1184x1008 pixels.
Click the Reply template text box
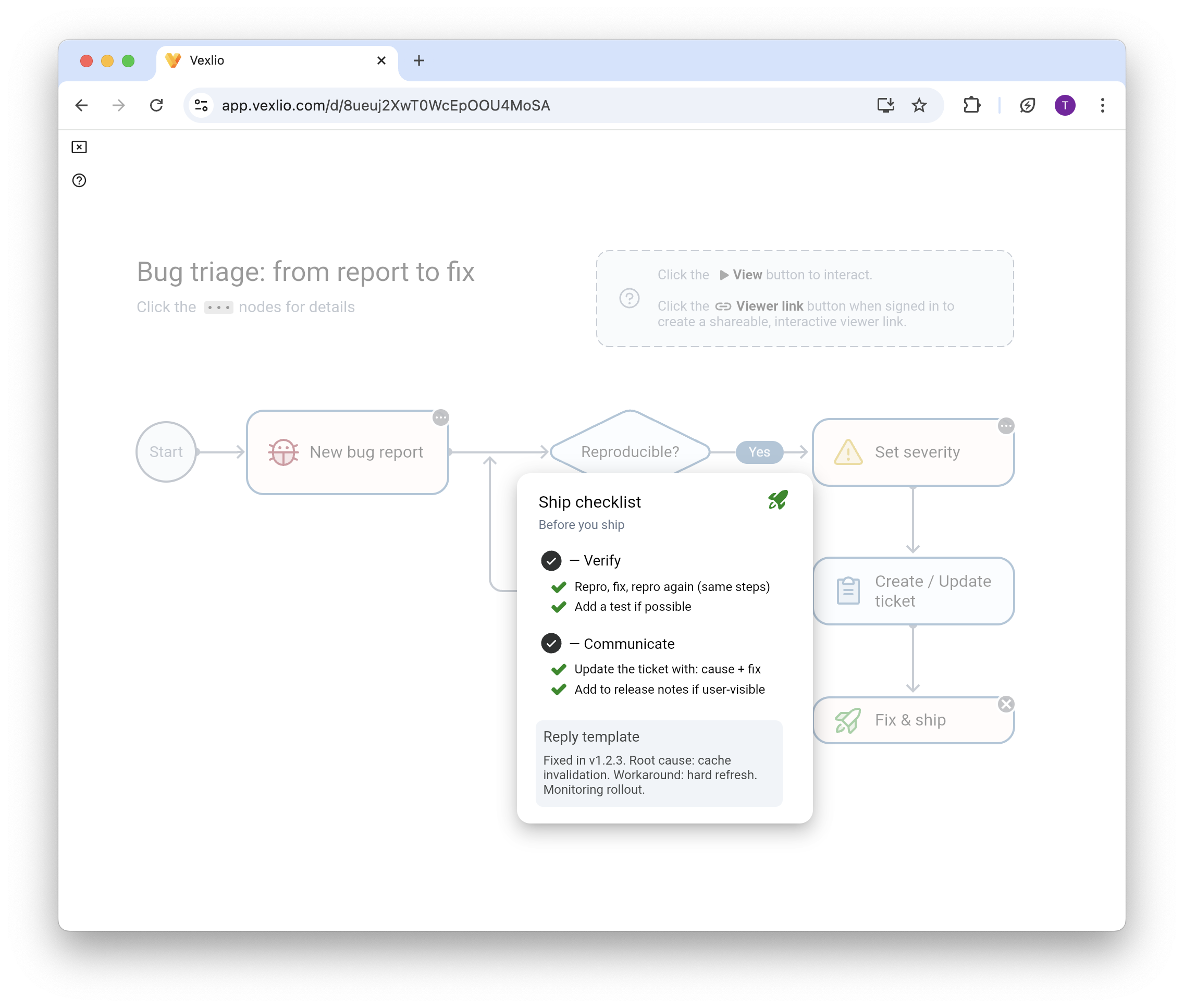pos(658,763)
